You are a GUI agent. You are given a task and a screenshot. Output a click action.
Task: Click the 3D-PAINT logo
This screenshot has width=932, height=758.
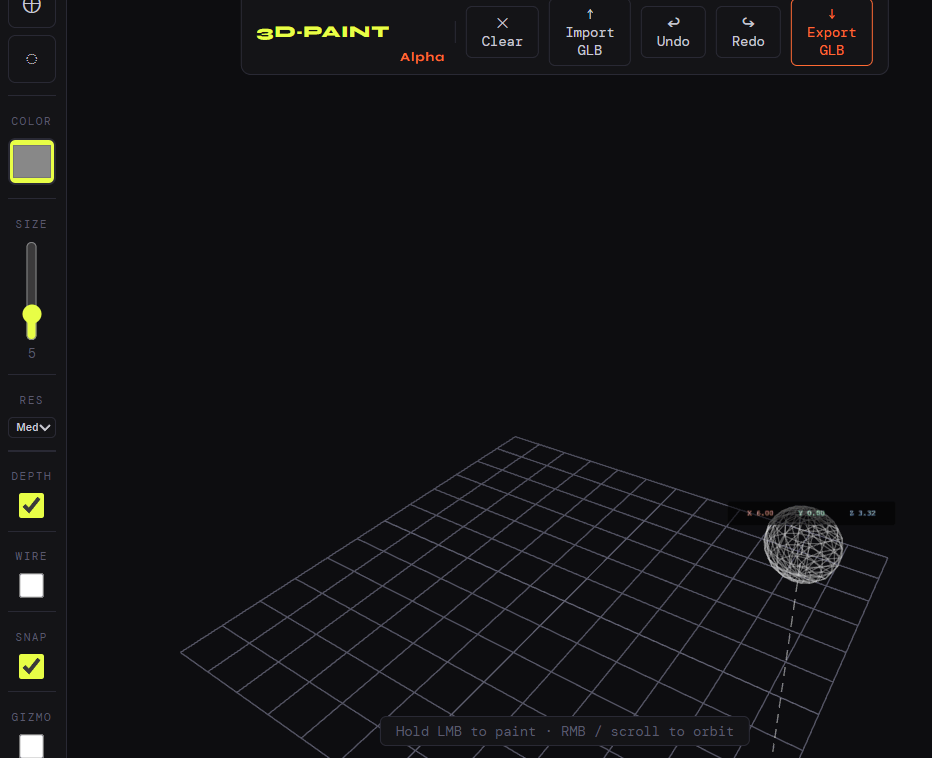click(x=322, y=32)
